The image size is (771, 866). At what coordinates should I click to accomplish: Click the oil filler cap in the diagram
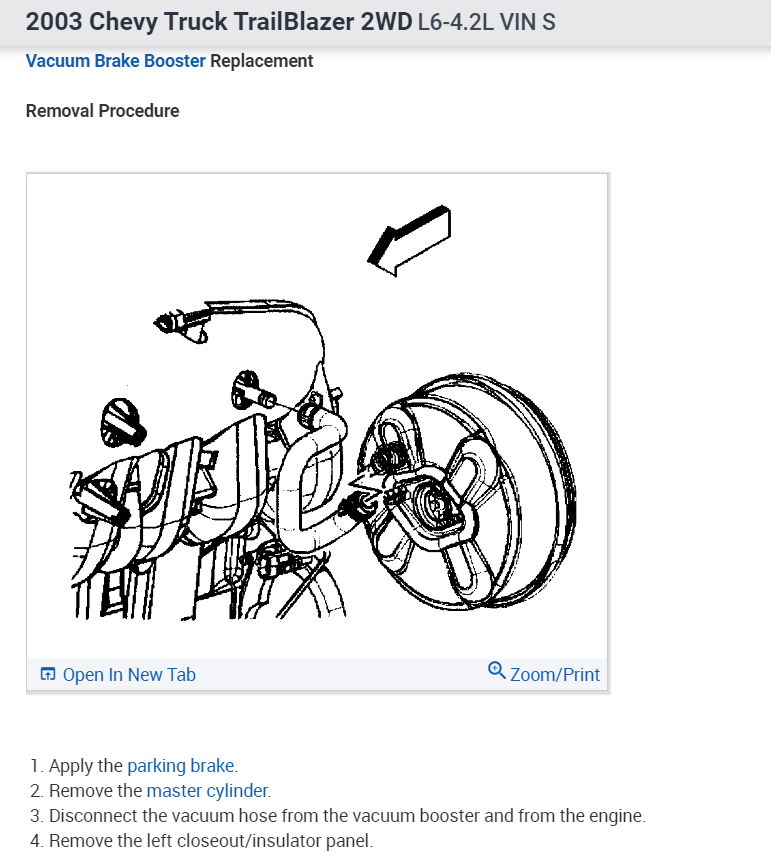click(x=123, y=422)
